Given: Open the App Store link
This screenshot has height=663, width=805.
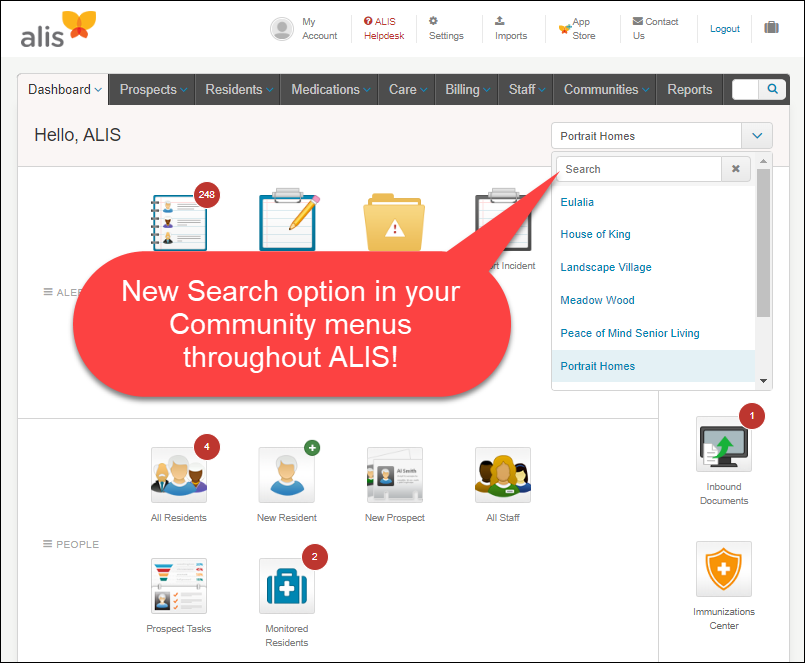Looking at the screenshot, I should (x=578, y=29).
